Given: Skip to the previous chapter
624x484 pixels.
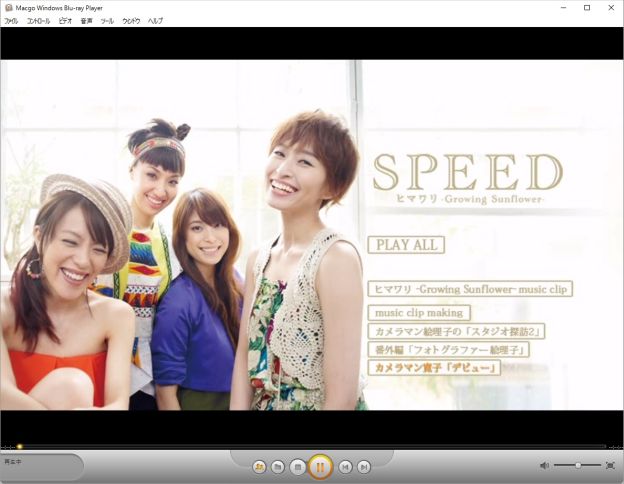Looking at the screenshot, I should tap(345, 467).
